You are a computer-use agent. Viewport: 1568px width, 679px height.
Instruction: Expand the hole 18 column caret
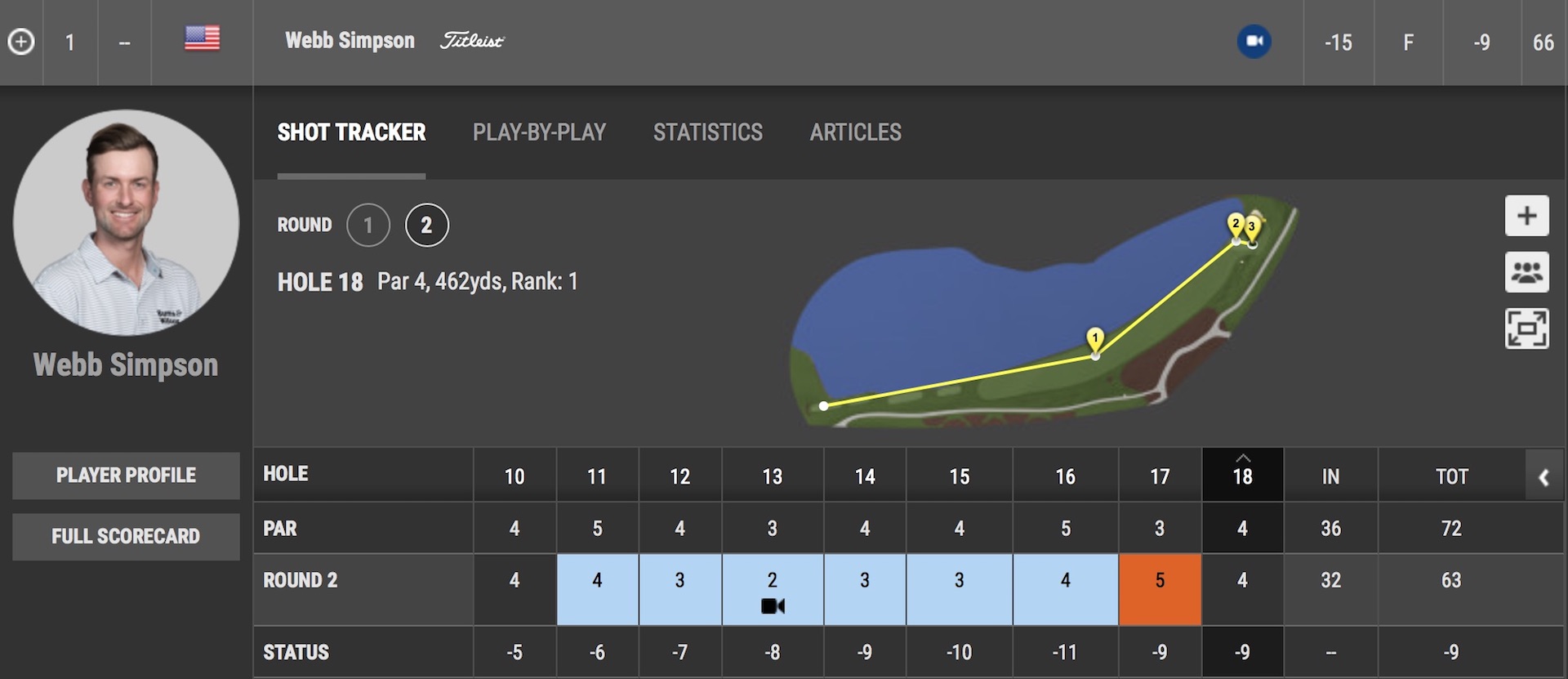click(1242, 458)
